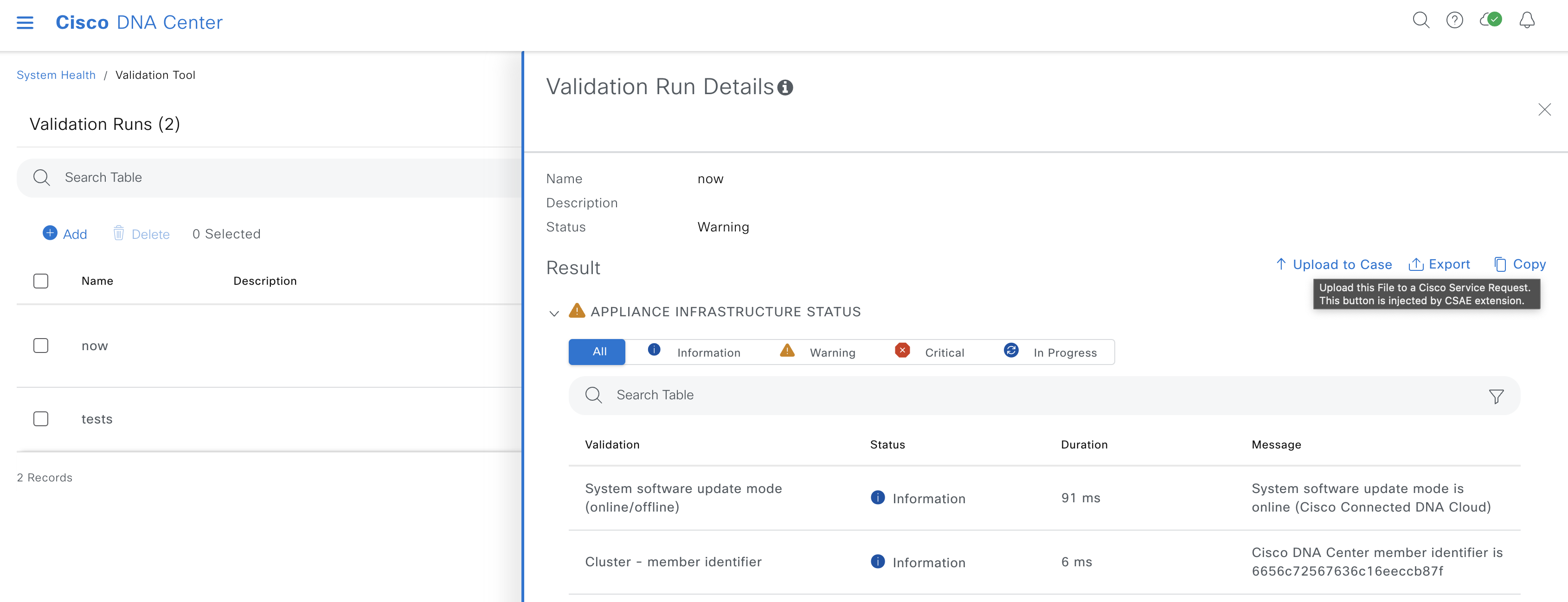Filter results by Information
Image resolution: width=1568 pixels, height=602 pixels.
pos(694,352)
